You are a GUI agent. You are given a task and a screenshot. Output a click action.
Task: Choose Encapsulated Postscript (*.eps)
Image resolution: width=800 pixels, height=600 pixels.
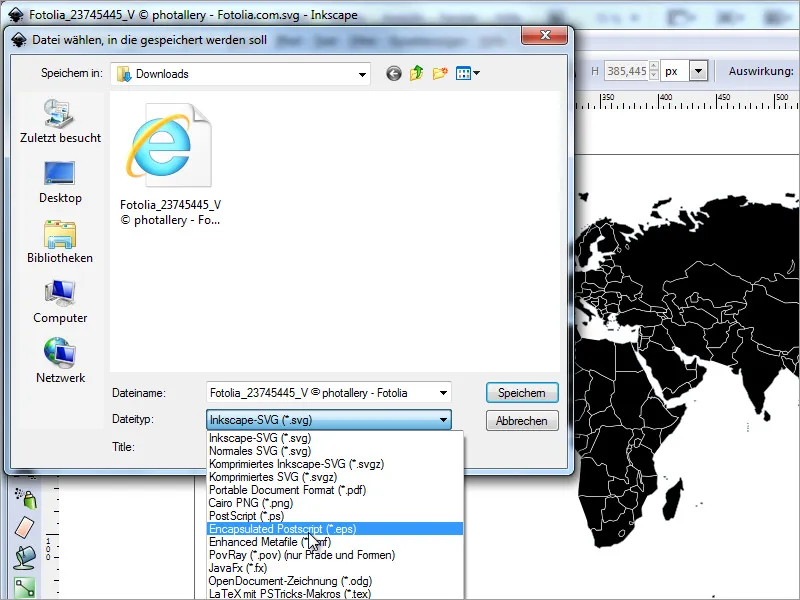(x=335, y=529)
